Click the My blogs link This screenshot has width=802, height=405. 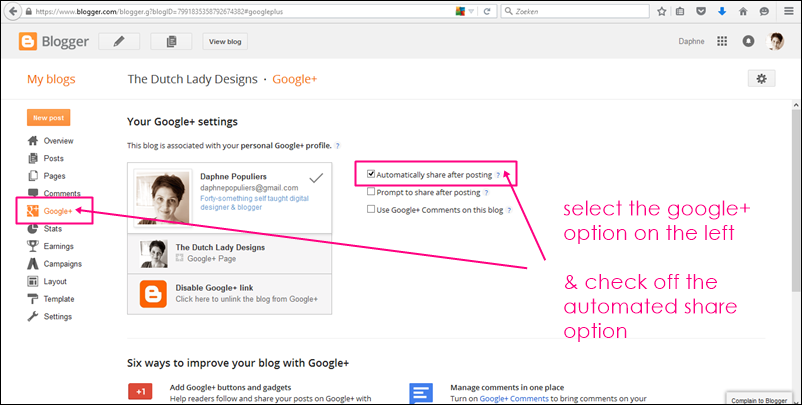point(51,79)
